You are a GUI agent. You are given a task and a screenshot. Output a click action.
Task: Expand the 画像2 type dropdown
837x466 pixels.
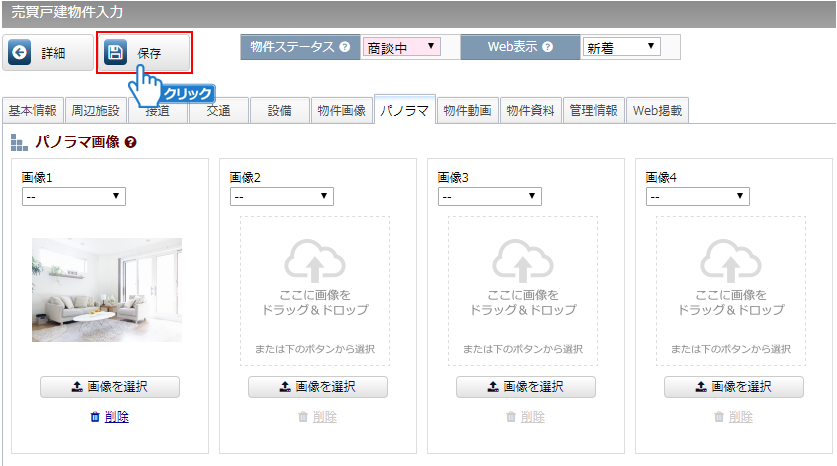point(282,197)
